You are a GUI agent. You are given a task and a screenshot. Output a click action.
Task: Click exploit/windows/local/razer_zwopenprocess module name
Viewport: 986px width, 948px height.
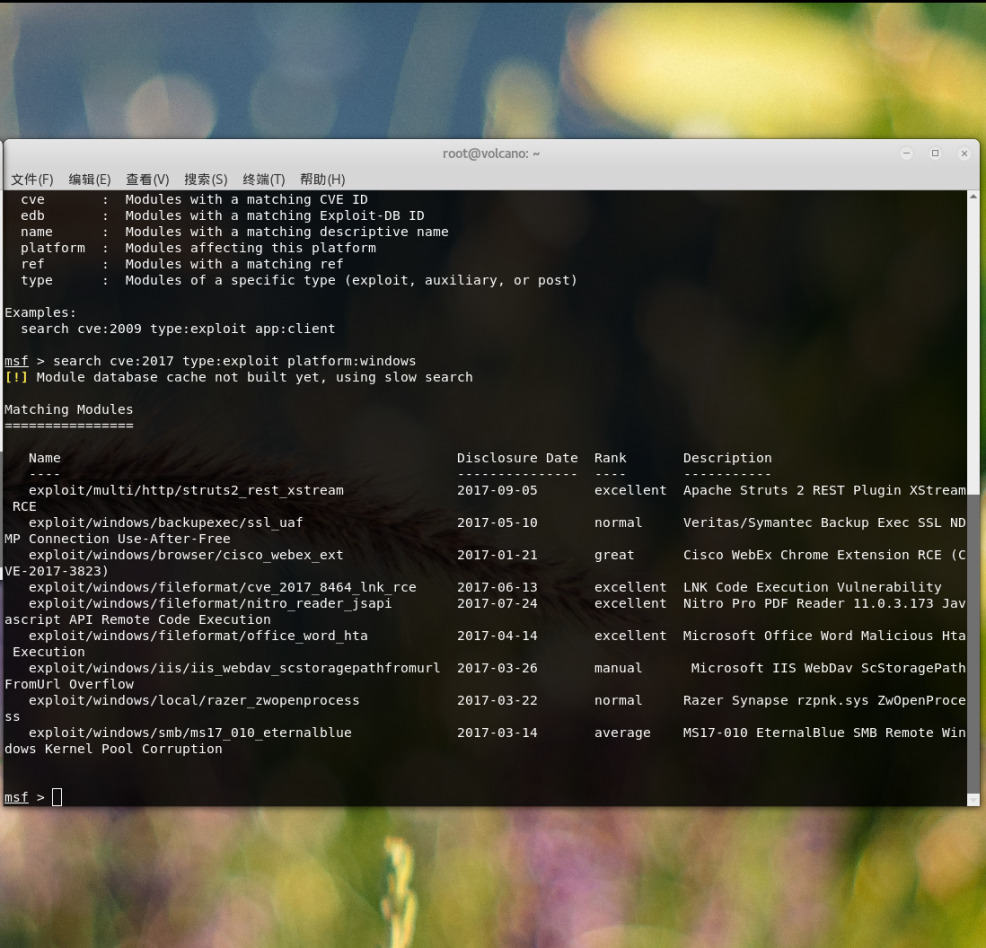(x=194, y=700)
